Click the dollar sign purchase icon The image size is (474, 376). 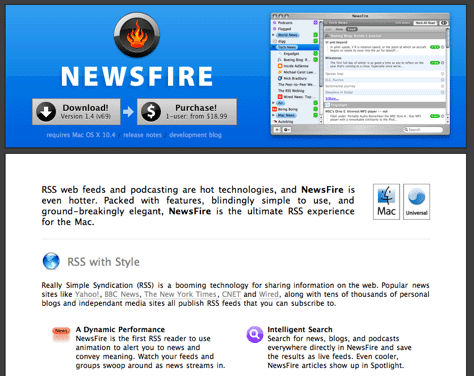151,112
